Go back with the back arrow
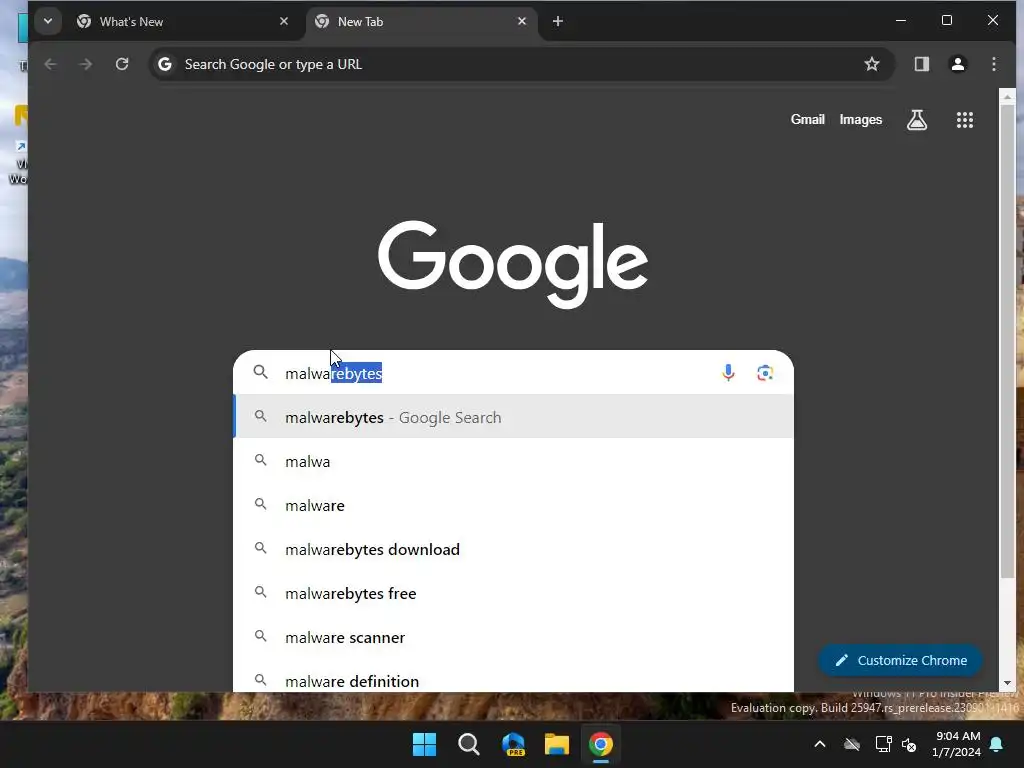This screenshot has height=768, width=1024. pyautogui.click(x=50, y=64)
